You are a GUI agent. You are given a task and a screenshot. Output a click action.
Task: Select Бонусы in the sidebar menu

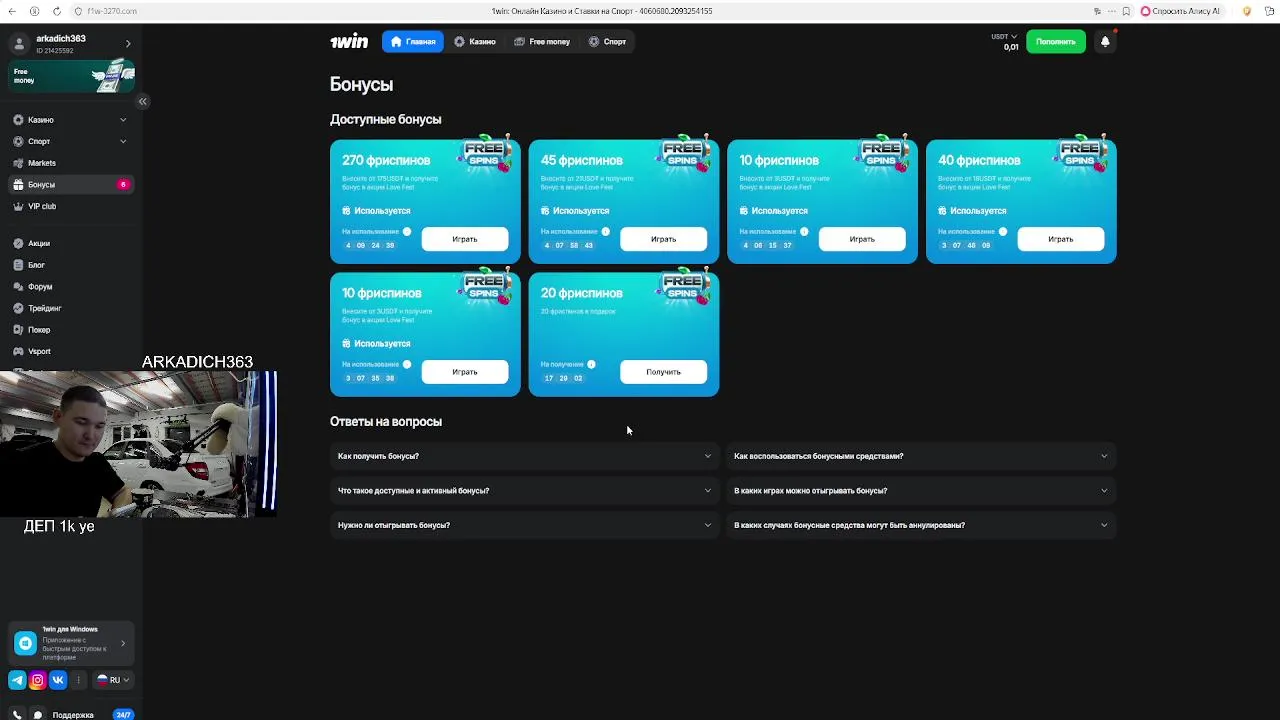[71, 185]
